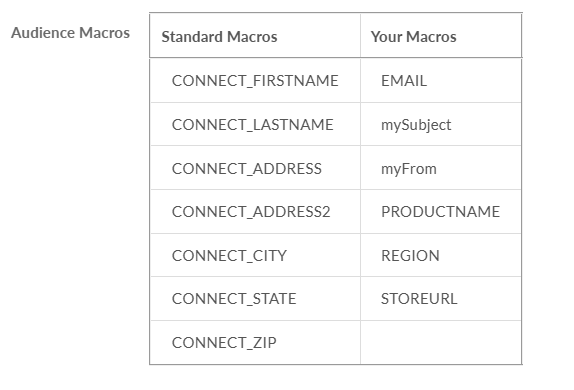Screen dimensions: 574x390
Task: Select the CONNECT_FIRSTNAME macro
Action: tap(255, 81)
